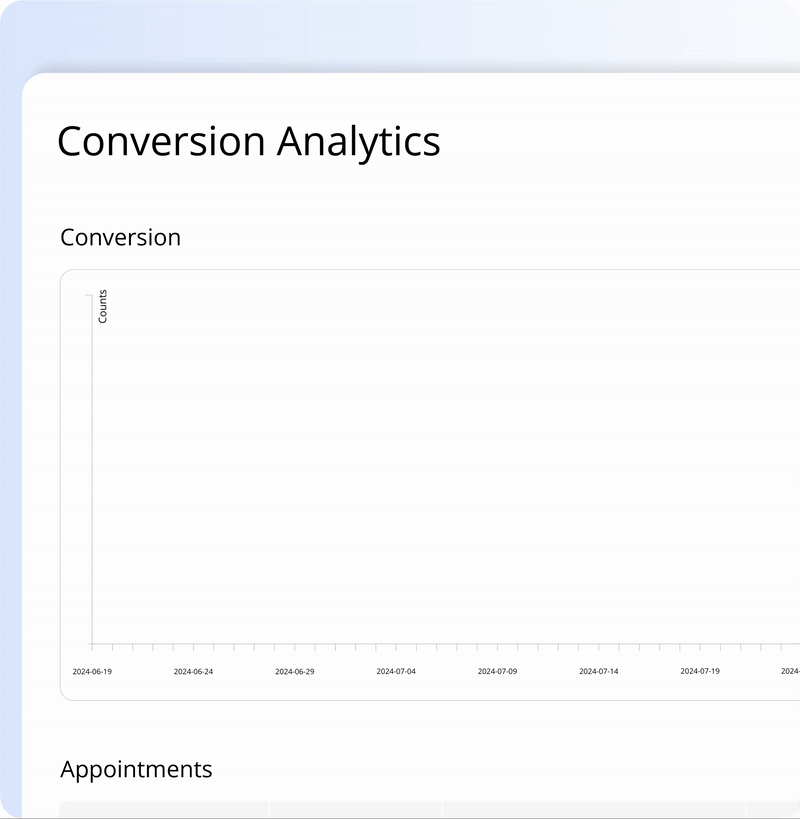800x819 pixels.
Task: Click fourth column header of Appointments table
Action: pyautogui.click(x=773, y=810)
